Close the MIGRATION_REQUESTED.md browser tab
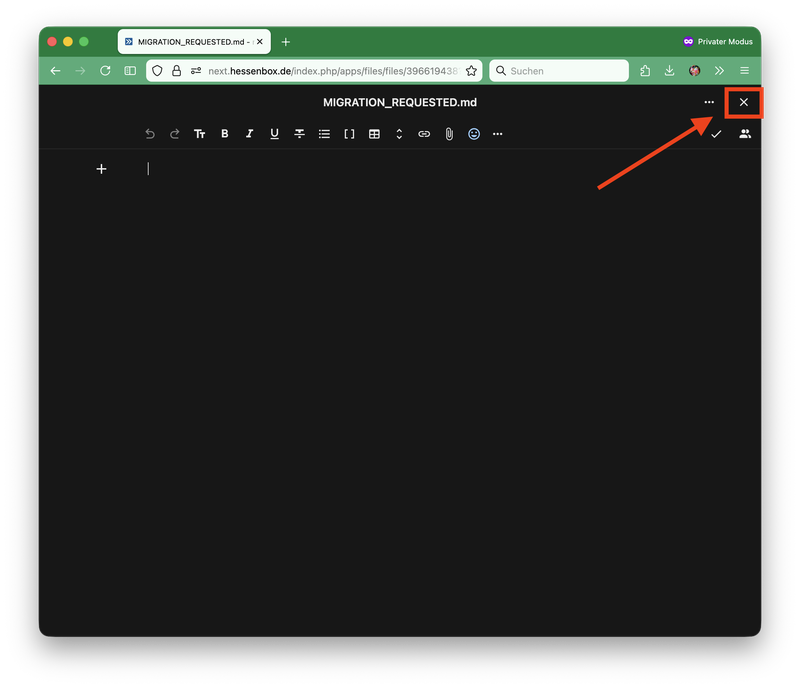 (260, 42)
